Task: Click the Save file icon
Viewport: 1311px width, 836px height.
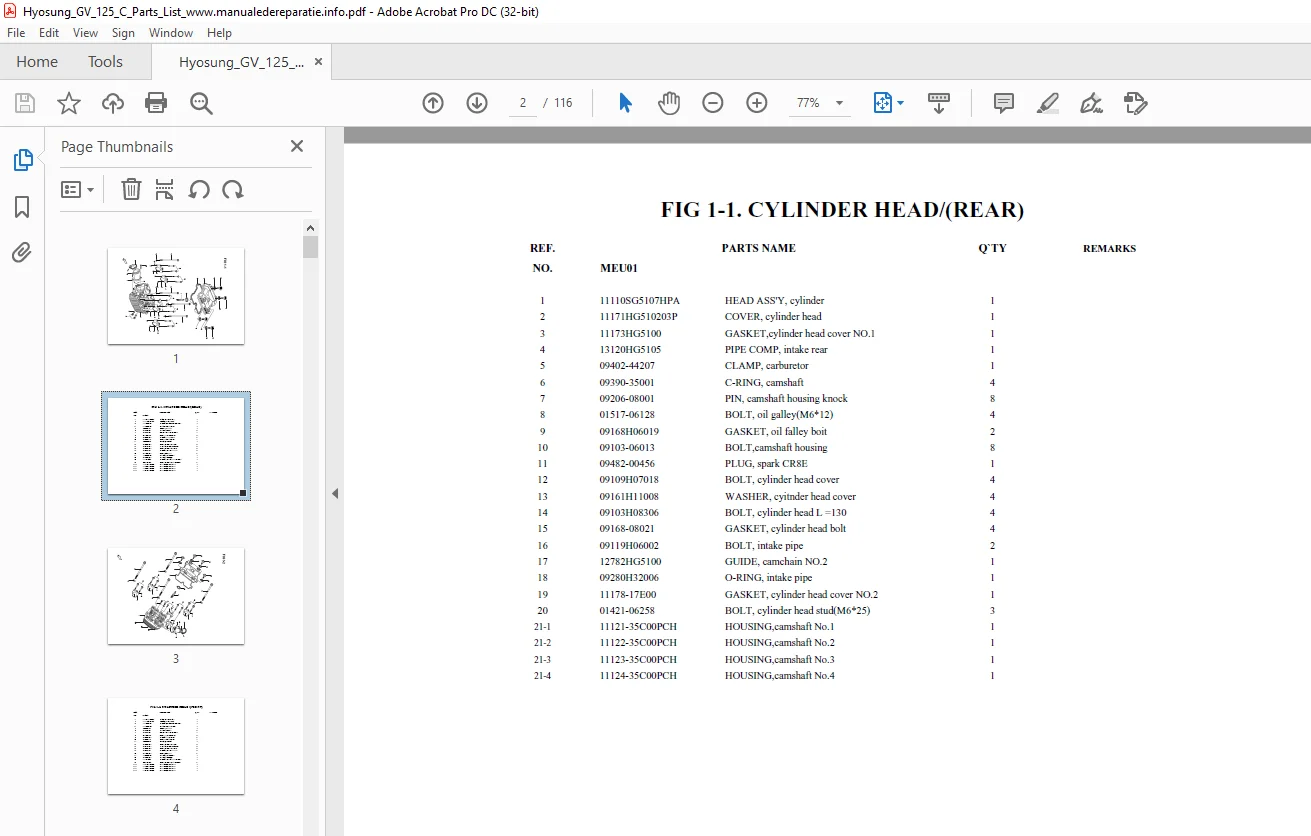Action: click(25, 103)
